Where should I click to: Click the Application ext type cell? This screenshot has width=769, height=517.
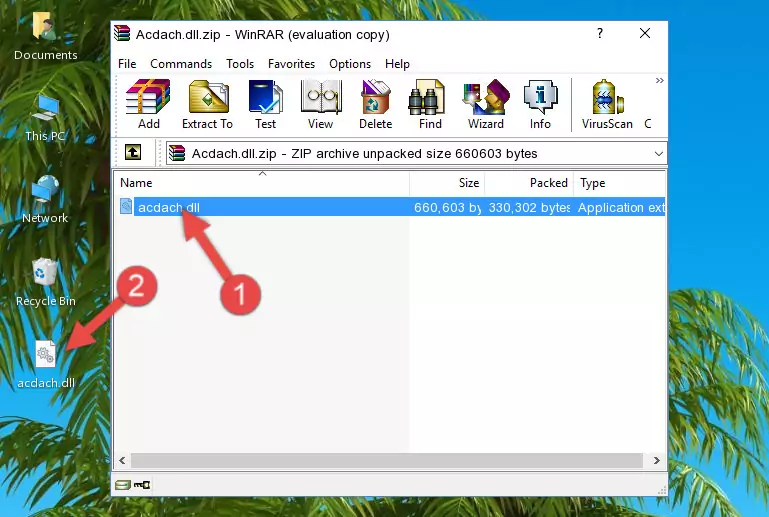[x=621, y=207]
